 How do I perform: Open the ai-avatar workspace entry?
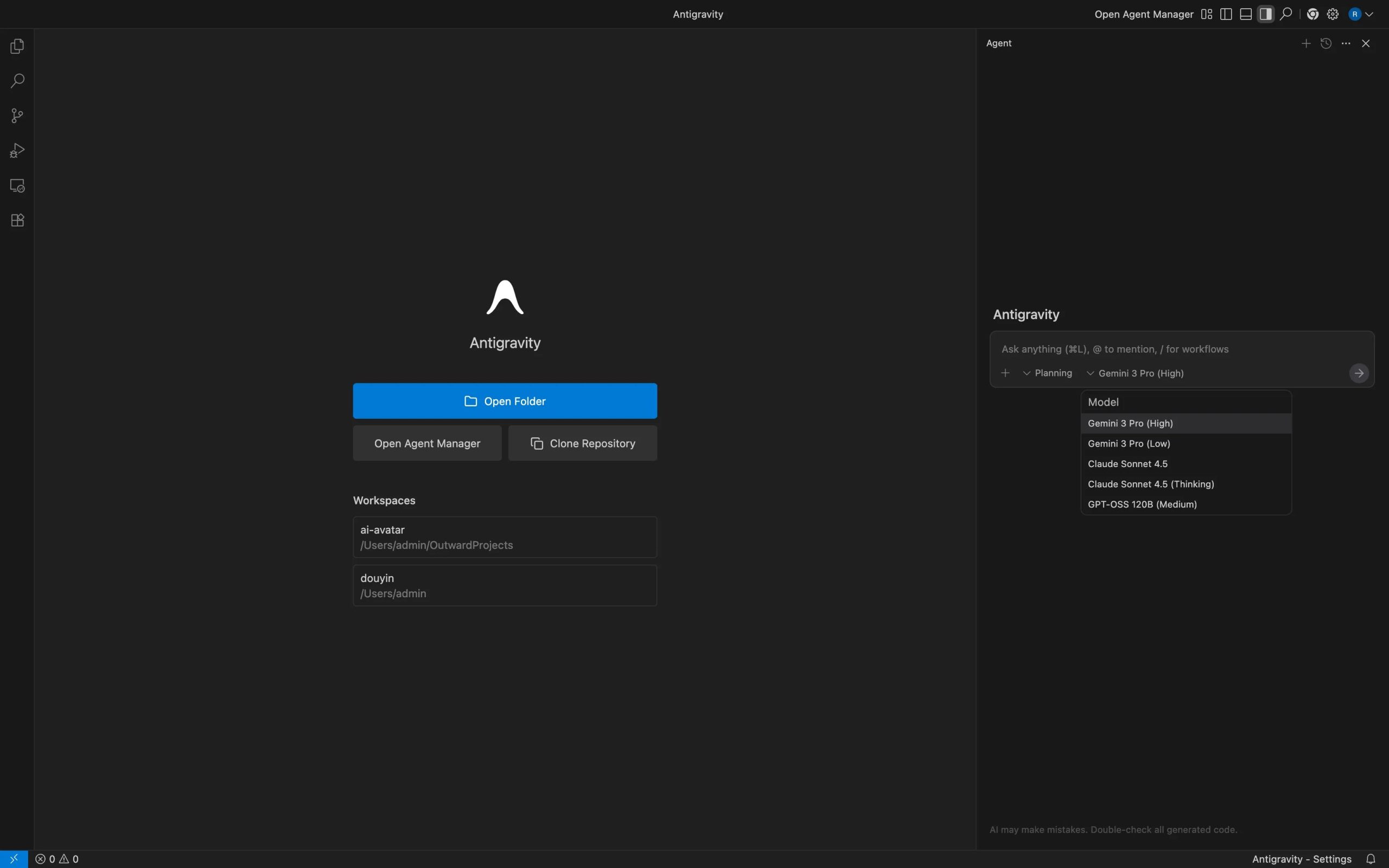click(x=505, y=537)
